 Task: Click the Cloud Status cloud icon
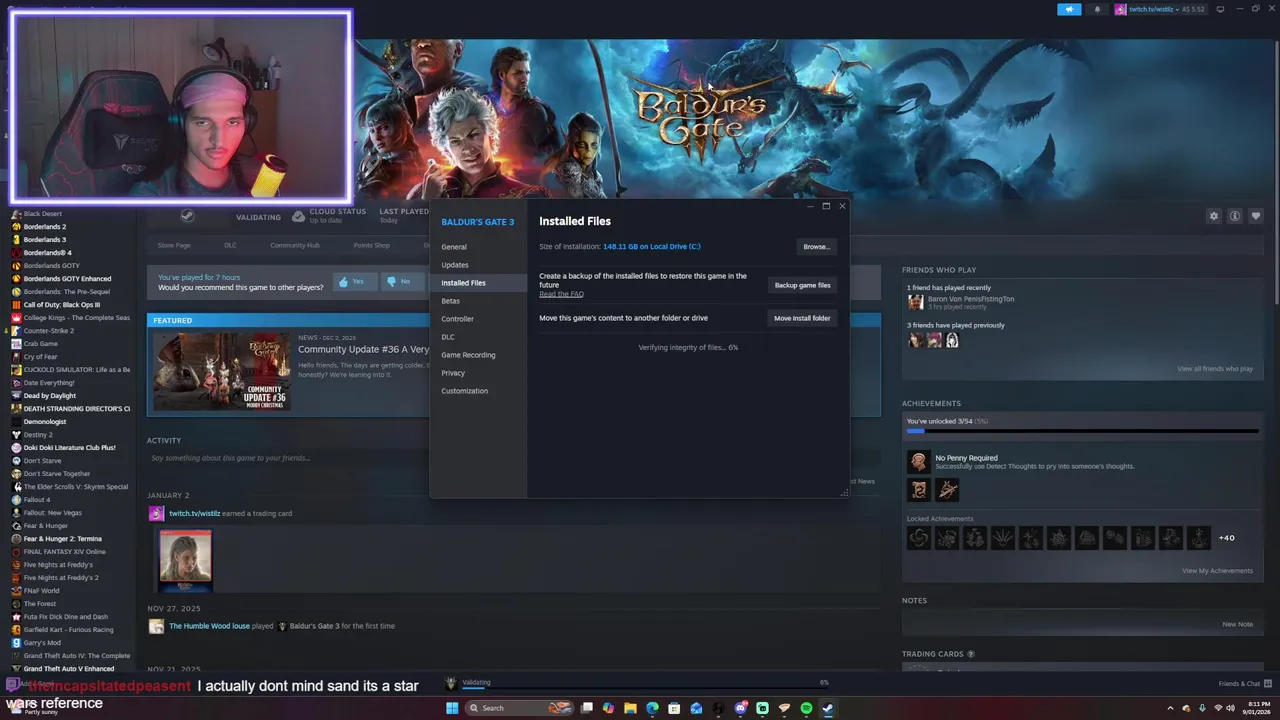(298, 216)
